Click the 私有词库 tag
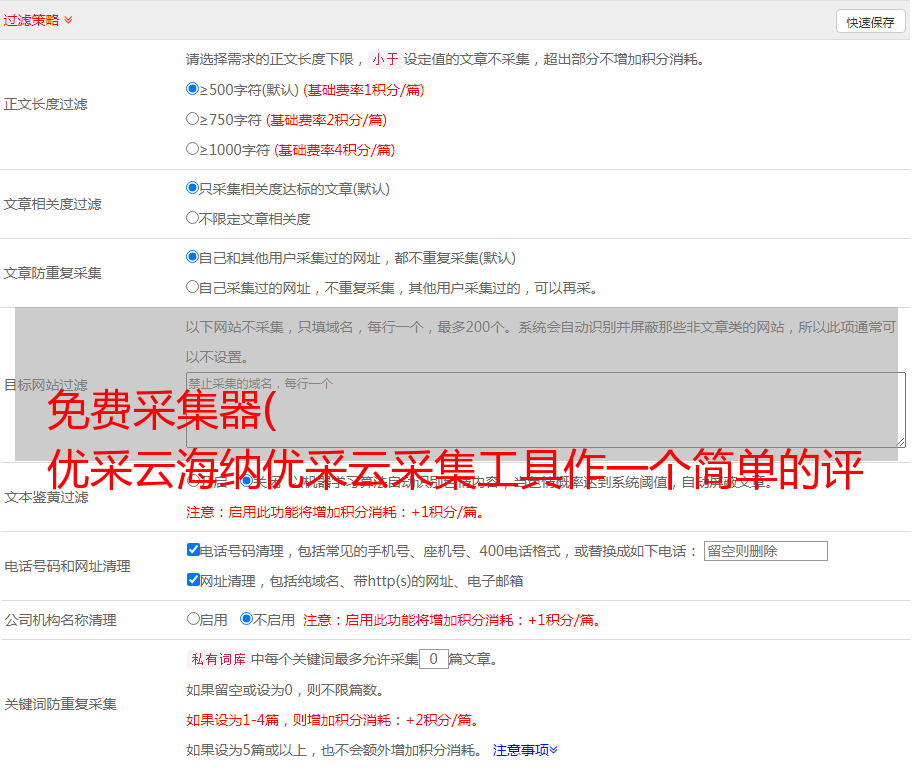 (x=219, y=659)
